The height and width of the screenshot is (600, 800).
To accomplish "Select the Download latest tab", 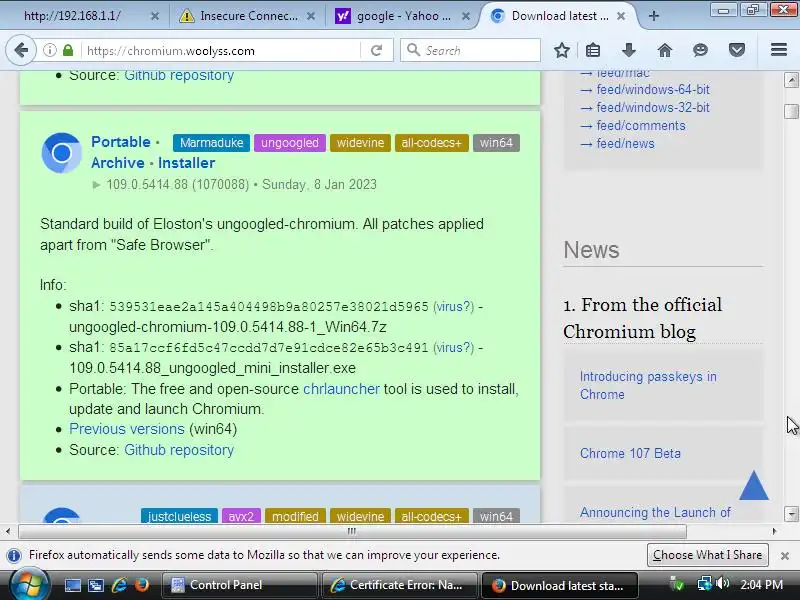I will pos(558,16).
